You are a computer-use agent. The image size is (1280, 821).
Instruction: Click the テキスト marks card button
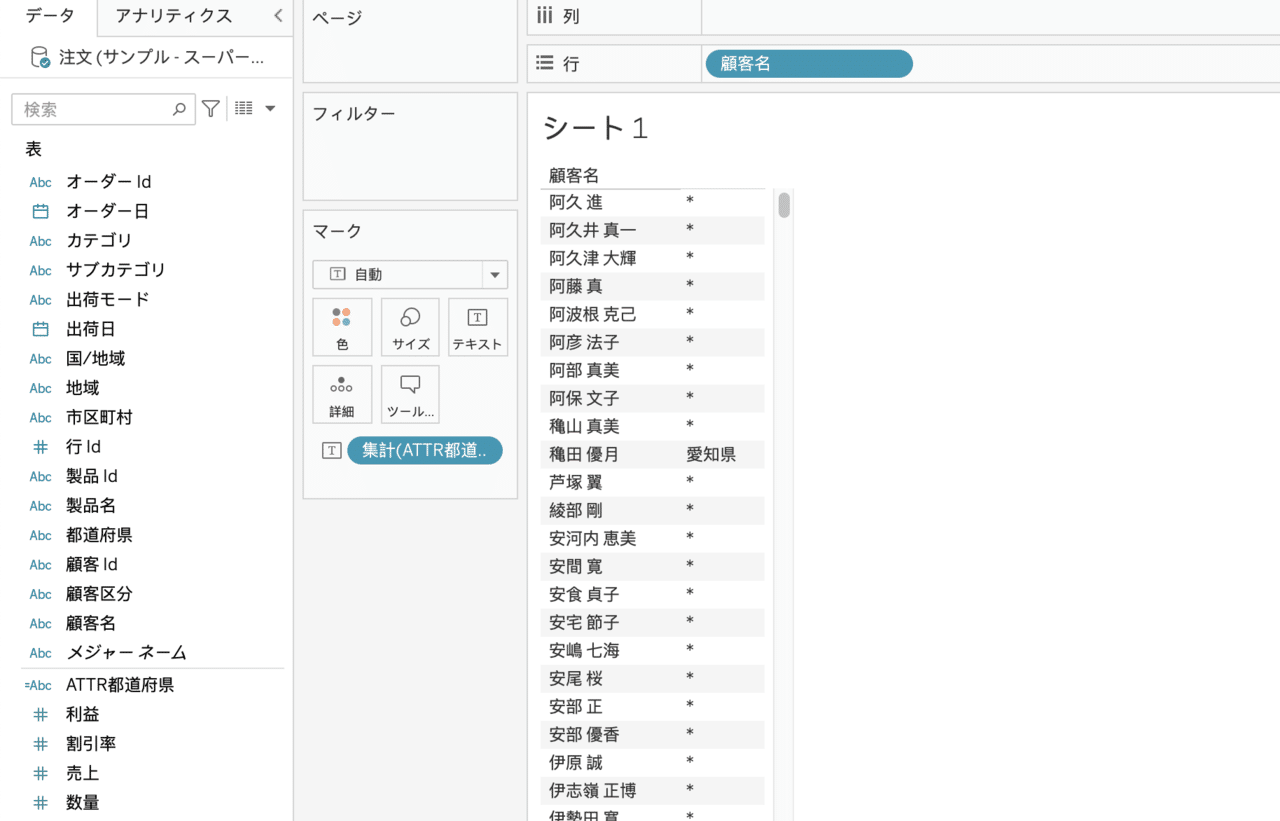478,327
